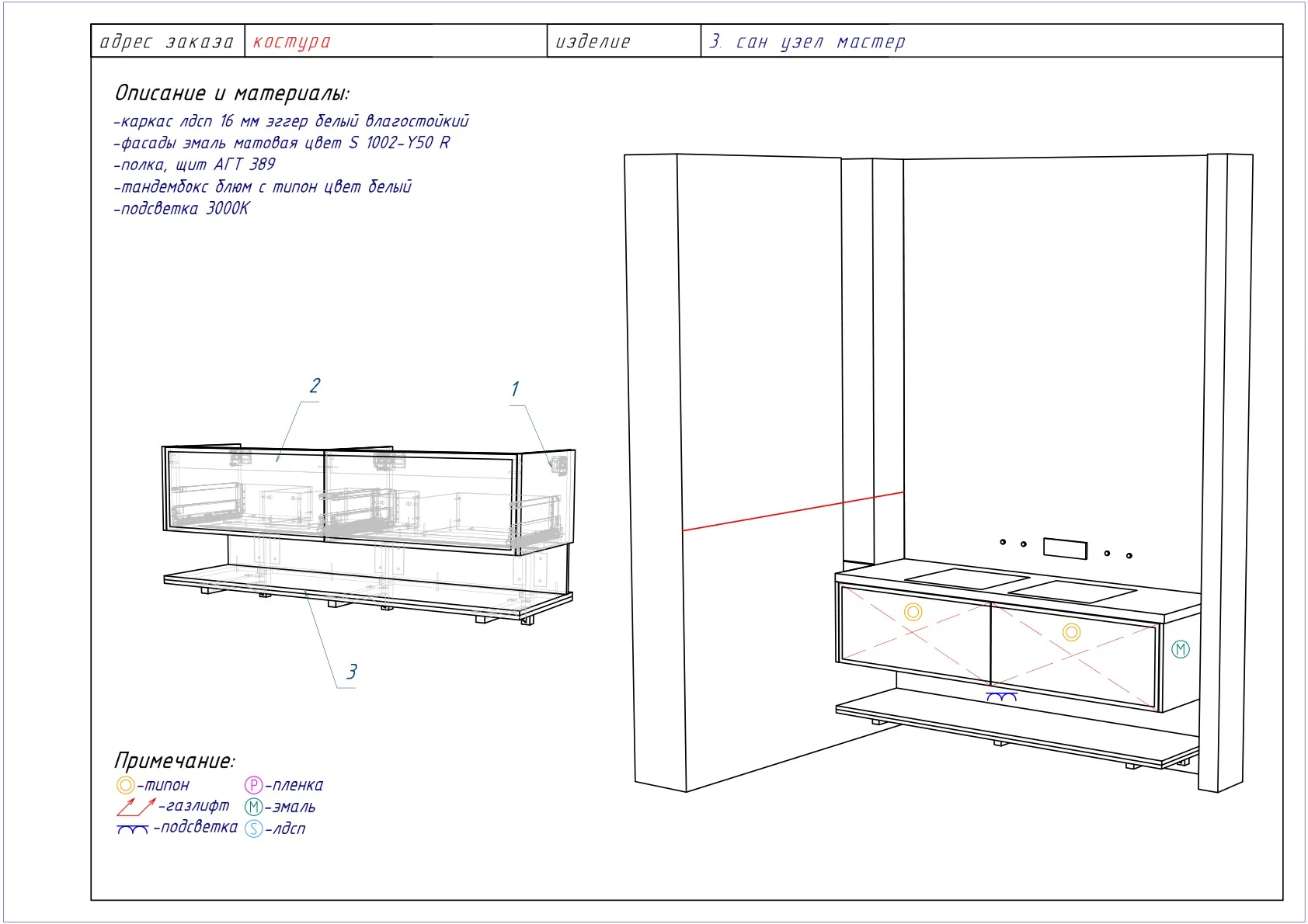1308x924 pixels.
Task: Click the типон circle on the right drawer front
Action: point(1072,632)
